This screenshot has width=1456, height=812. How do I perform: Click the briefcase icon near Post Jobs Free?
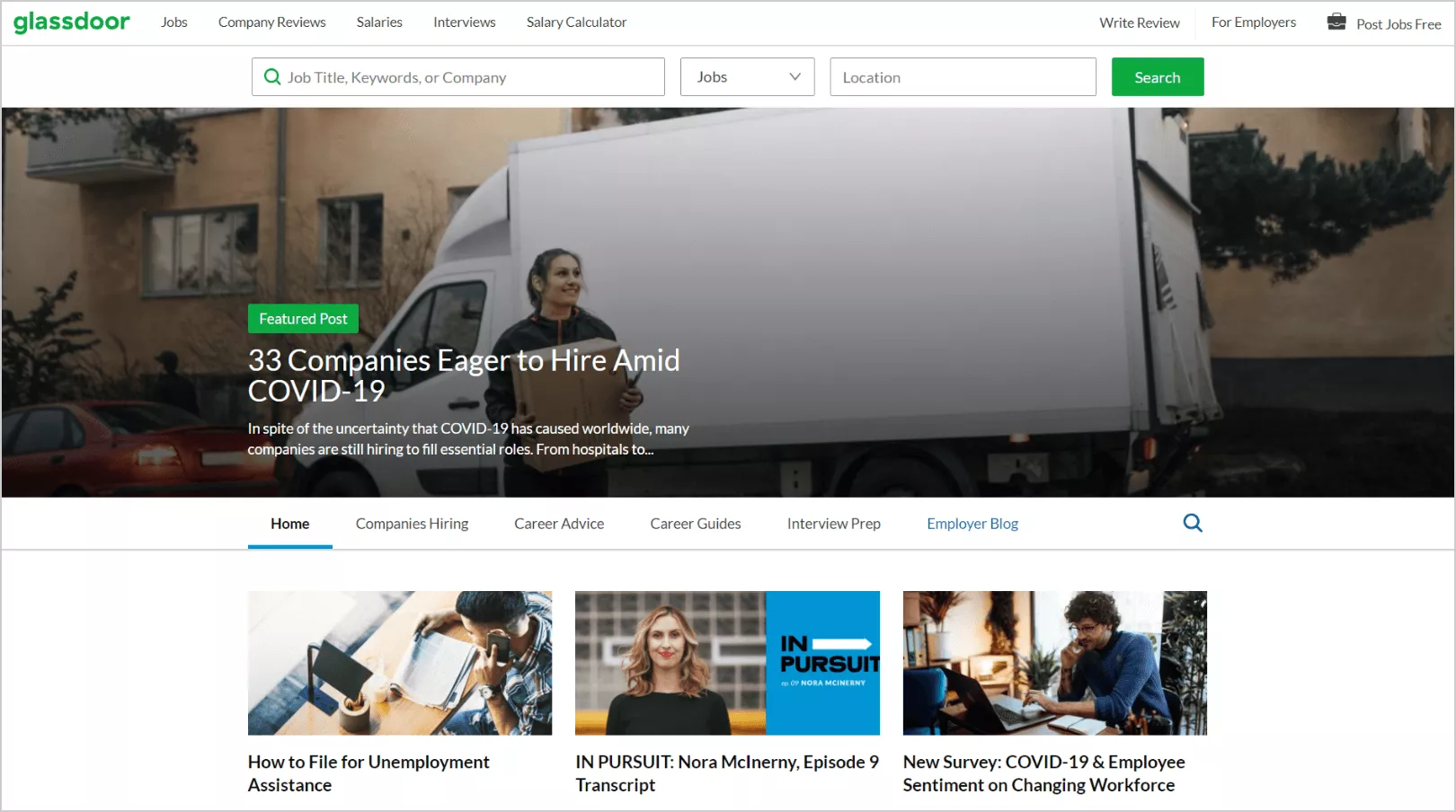(1336, 22)
